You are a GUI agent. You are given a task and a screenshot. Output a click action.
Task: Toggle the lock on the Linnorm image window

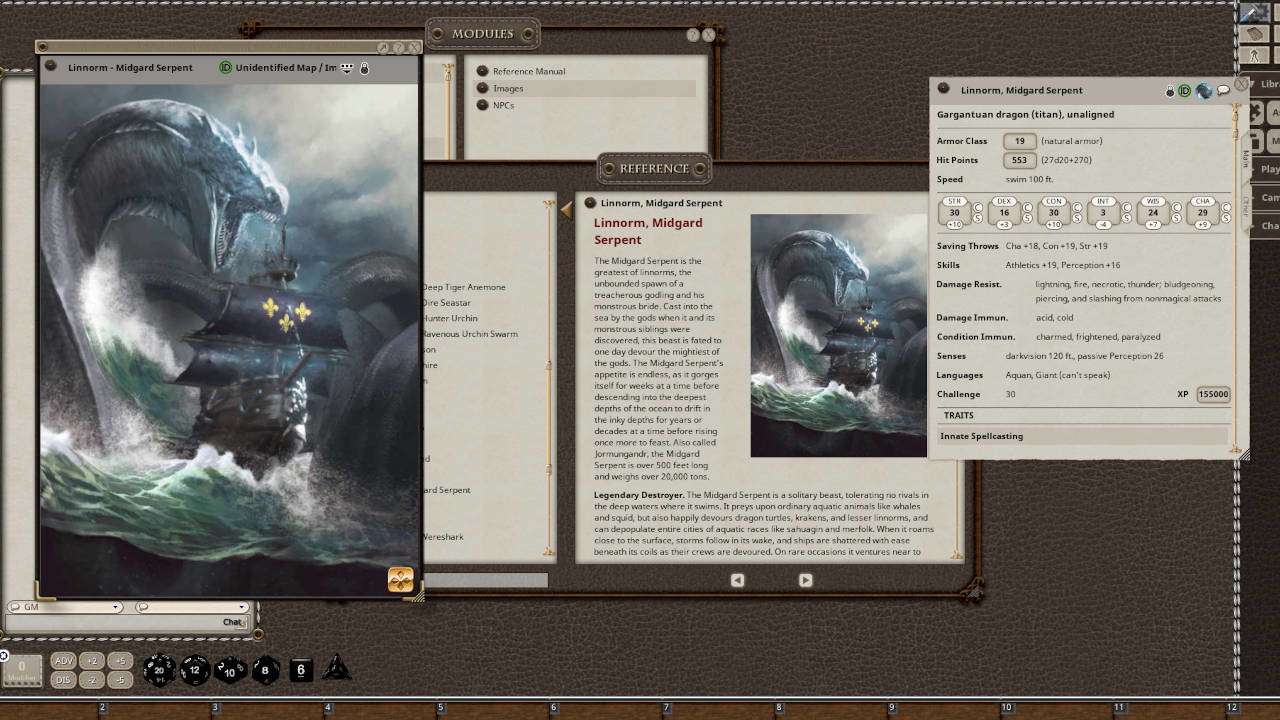pyautogui.click(x=365, y=68)
